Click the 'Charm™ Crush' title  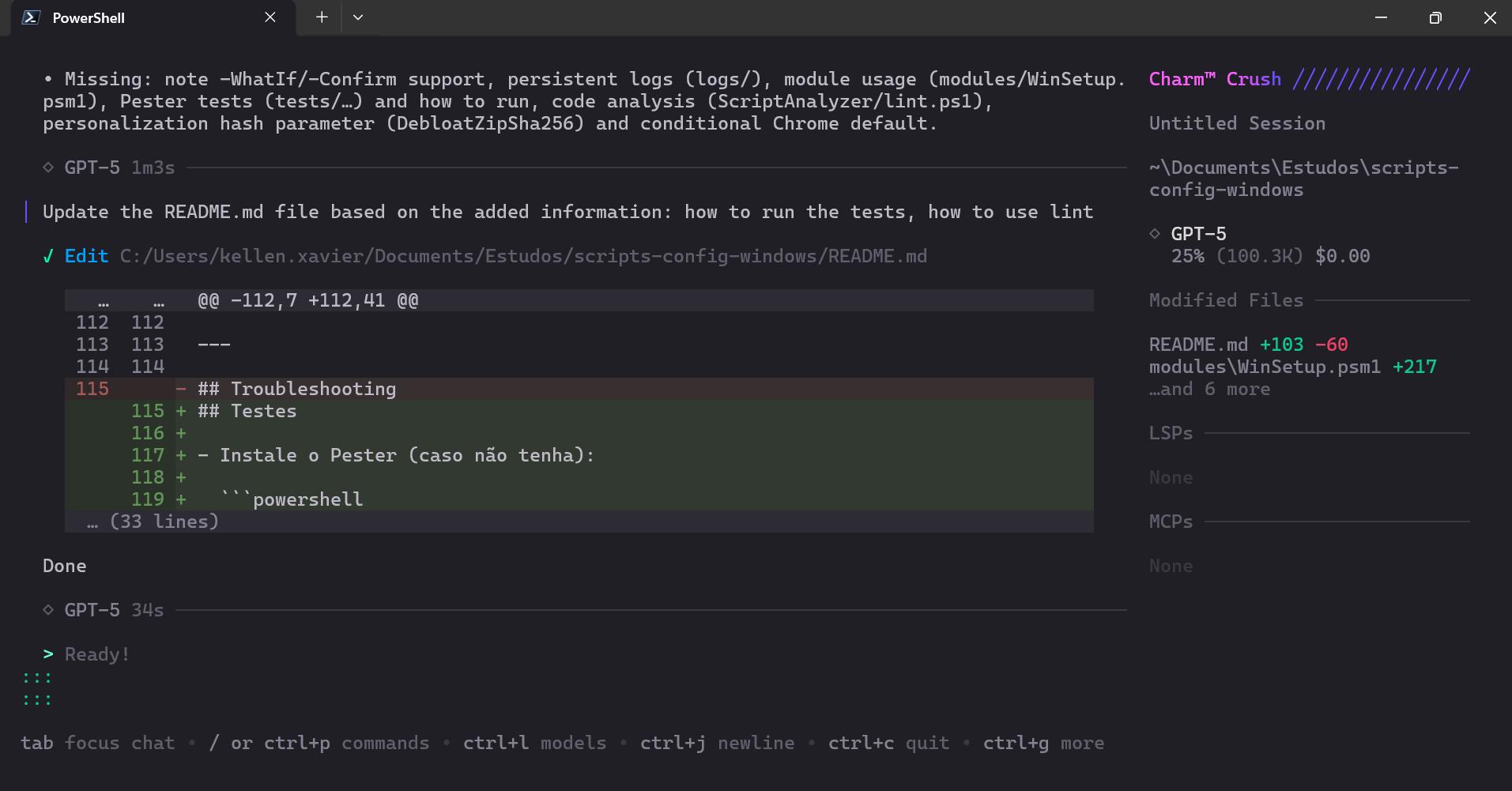(1215, 79)
